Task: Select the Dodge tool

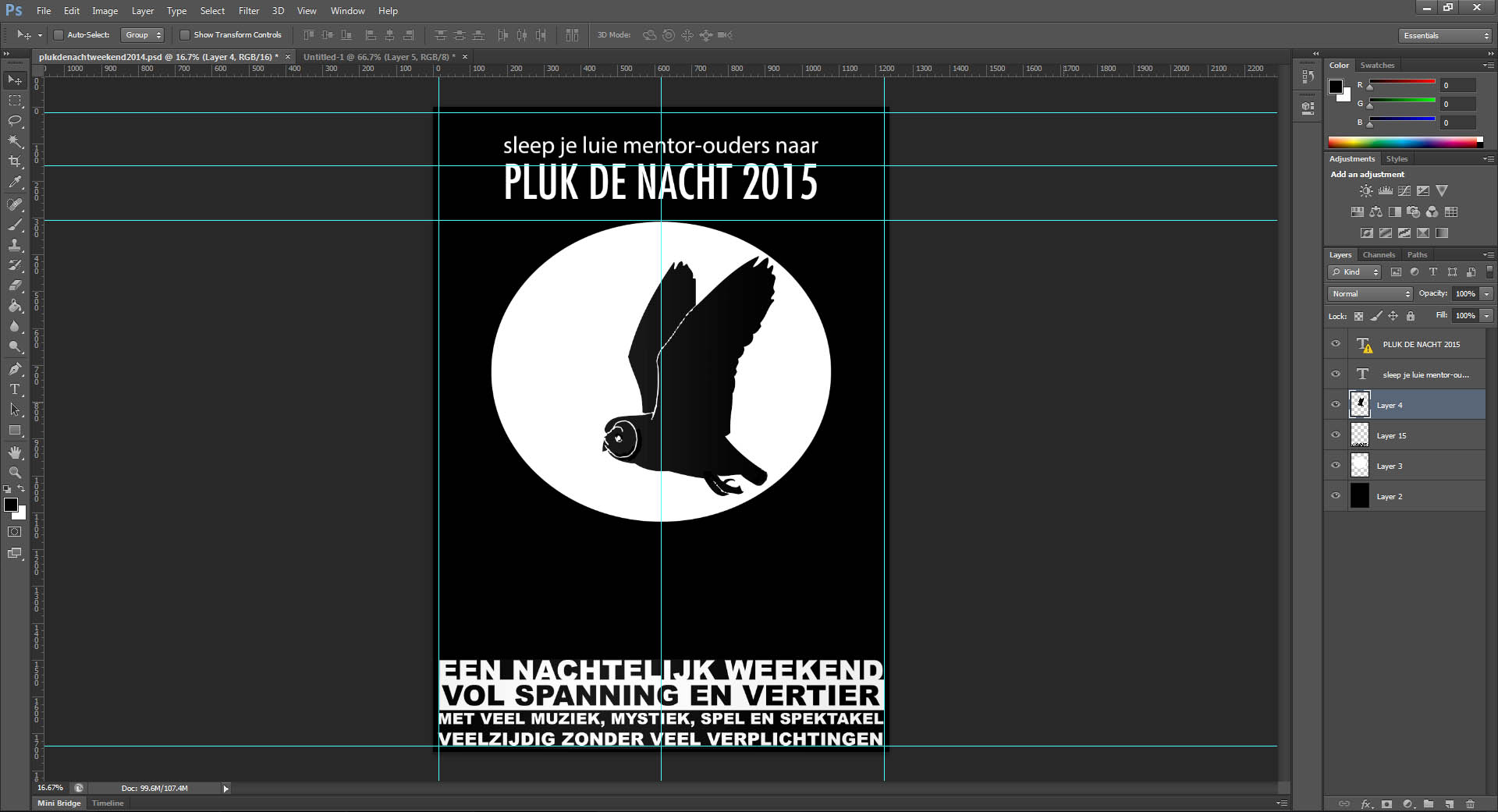Action: (x=15, y=346)
